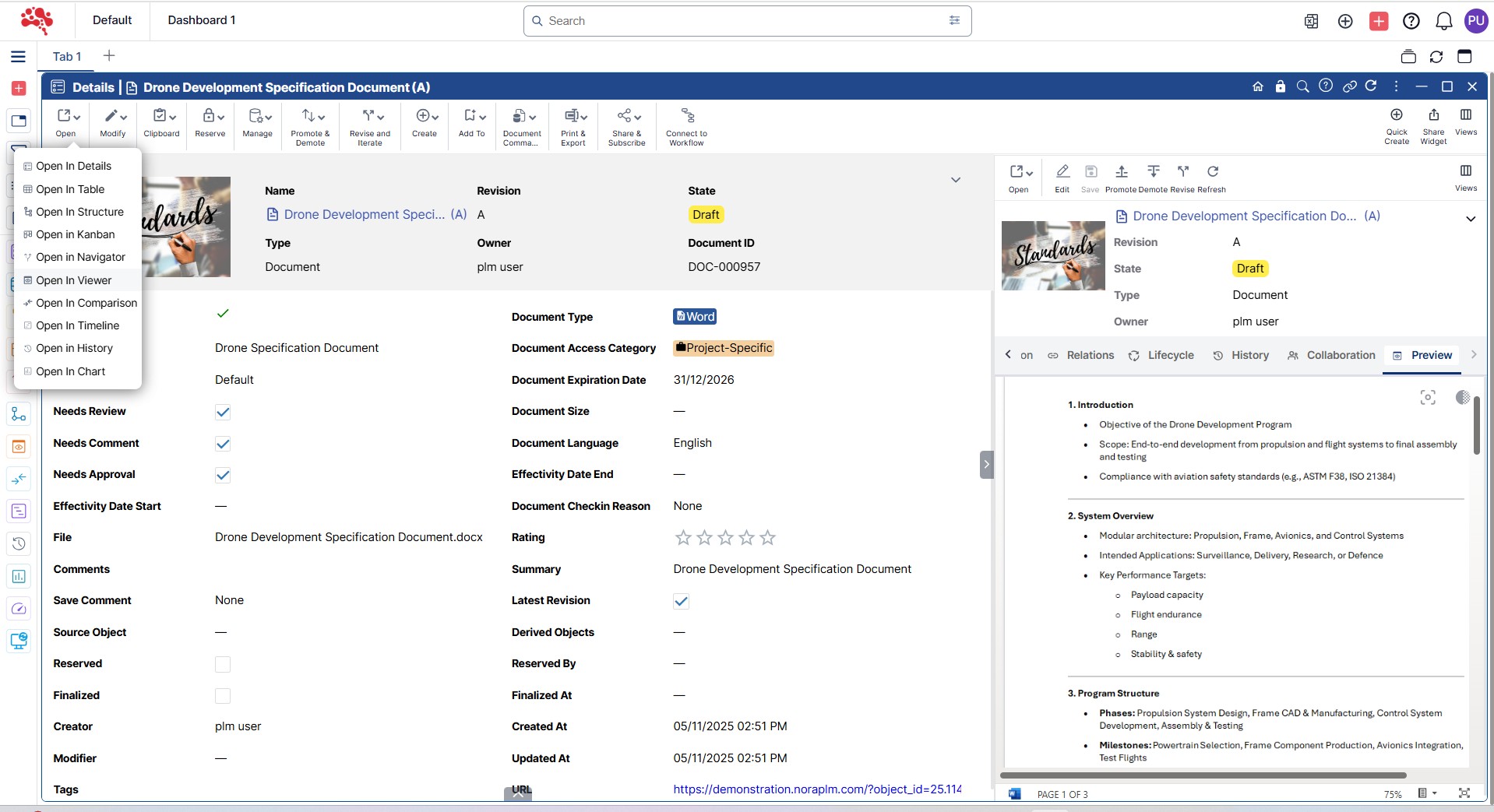Open the demonstration.noraplm.com URL link
Image resolution: width=1494 pixels, height=812 pixels.
(x=816, y=789)
